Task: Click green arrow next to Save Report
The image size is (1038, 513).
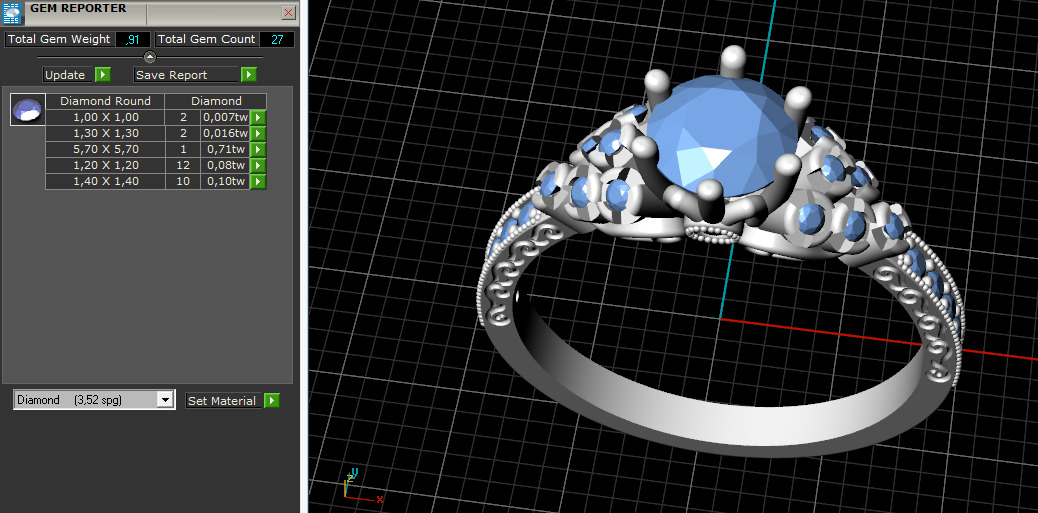Action: [x=248, y=75]
